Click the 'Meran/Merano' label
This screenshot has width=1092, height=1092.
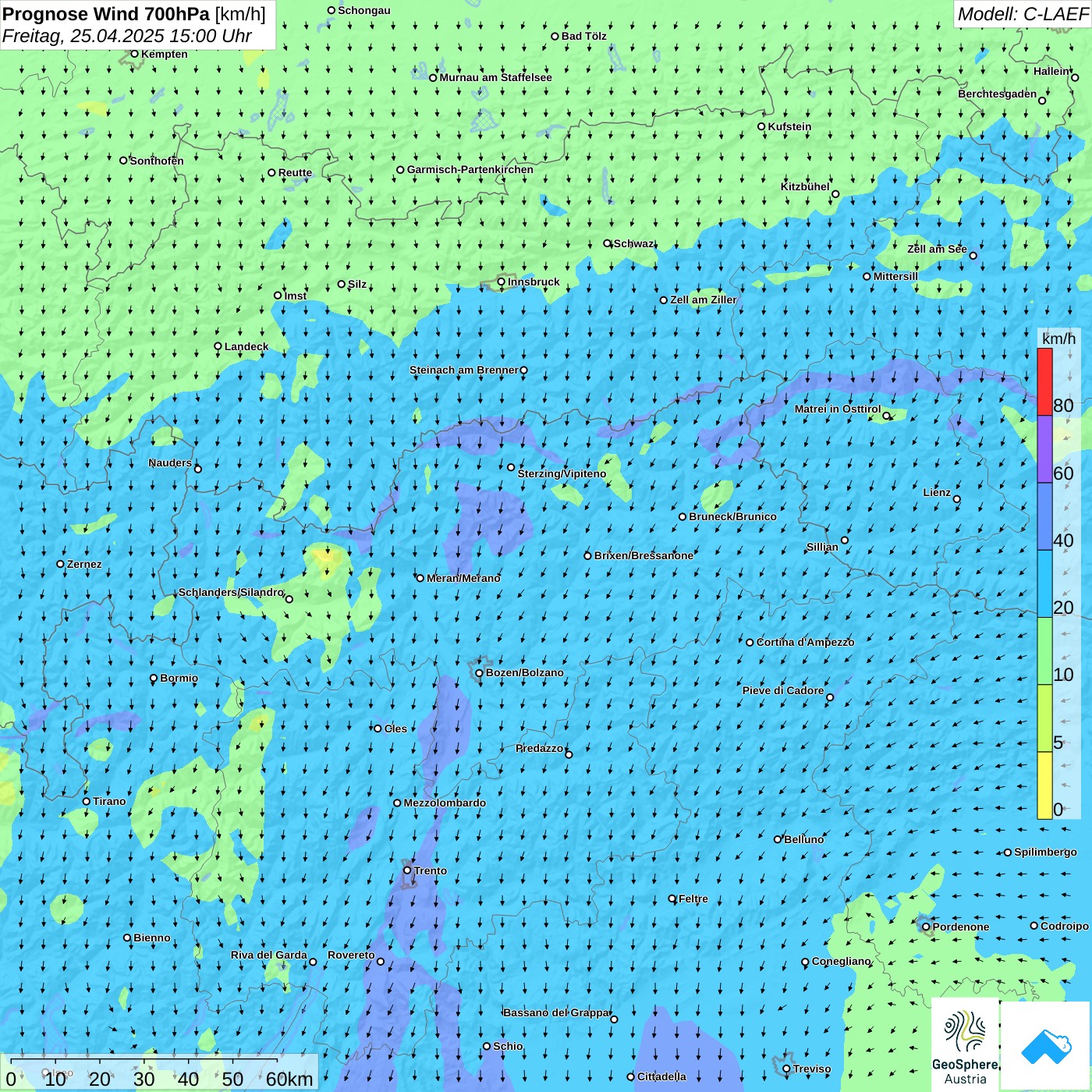(463, 578)
